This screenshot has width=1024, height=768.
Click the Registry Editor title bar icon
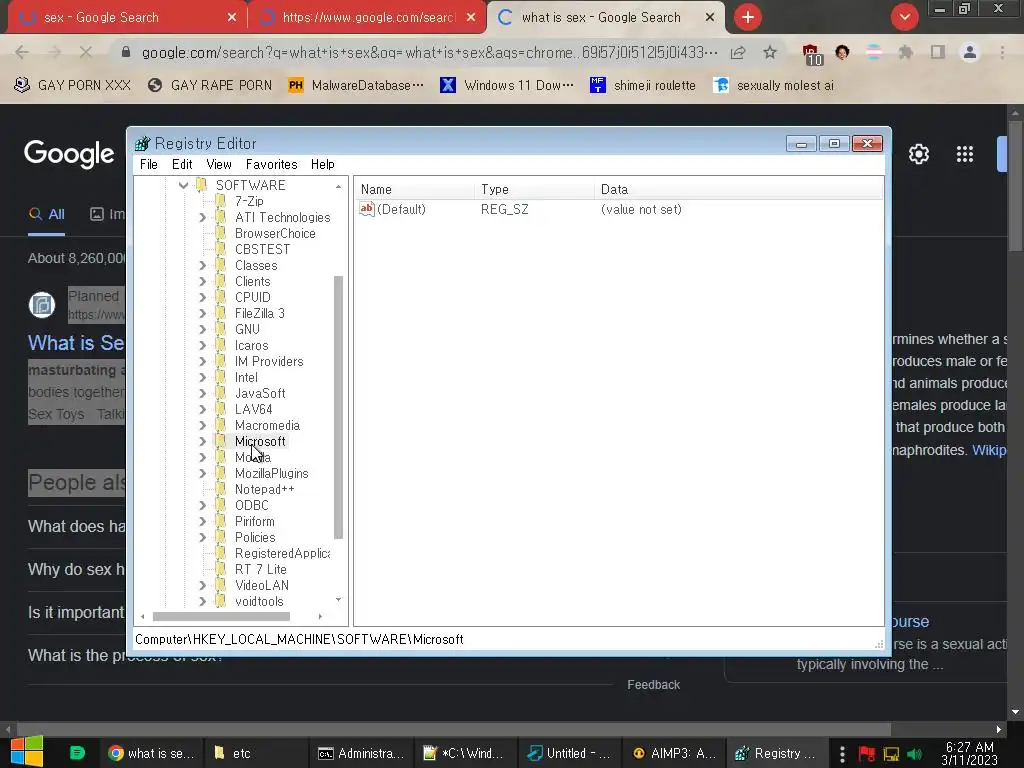[142, 143]
